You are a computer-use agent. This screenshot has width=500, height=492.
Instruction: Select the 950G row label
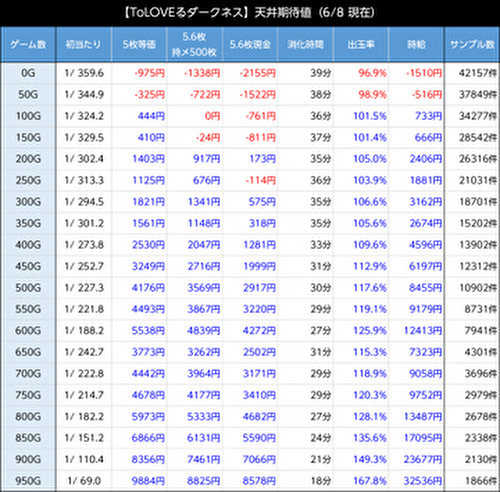(x=28, y=481)
